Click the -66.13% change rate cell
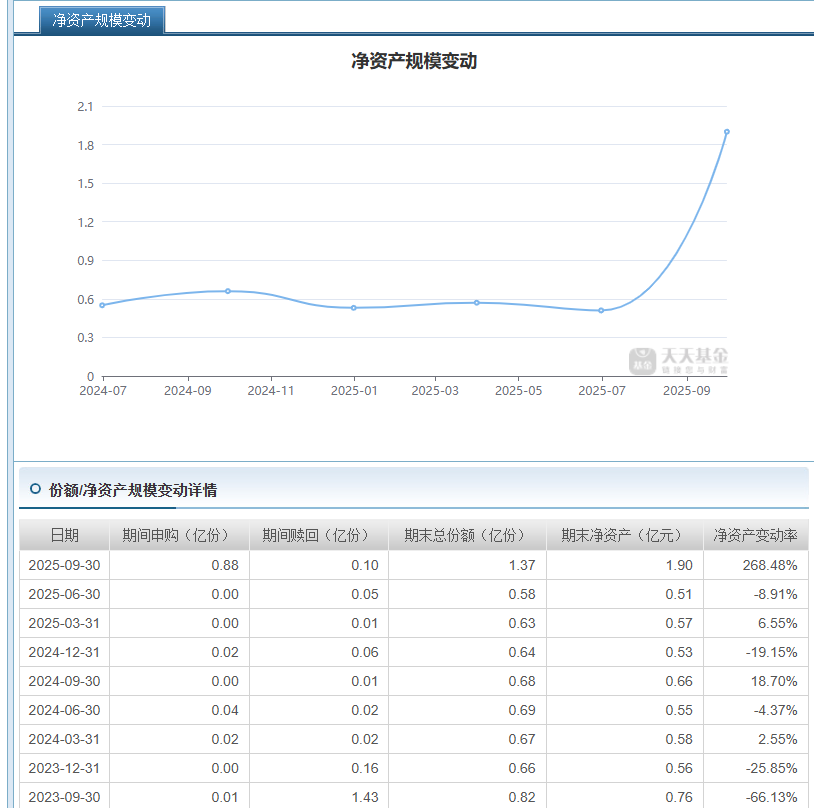This screenshot has width=814, height=808. [755, 797]
